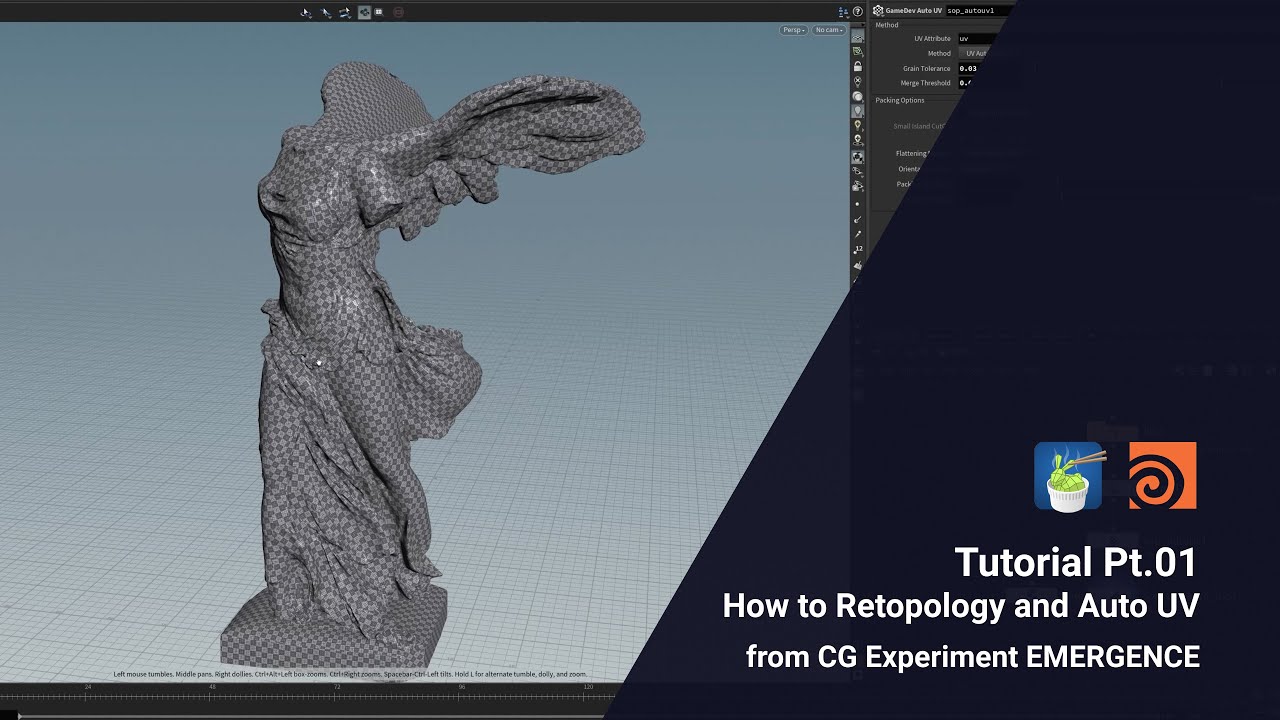Click the small panel icon beside highlighted mode icon

tap(379, 12)
